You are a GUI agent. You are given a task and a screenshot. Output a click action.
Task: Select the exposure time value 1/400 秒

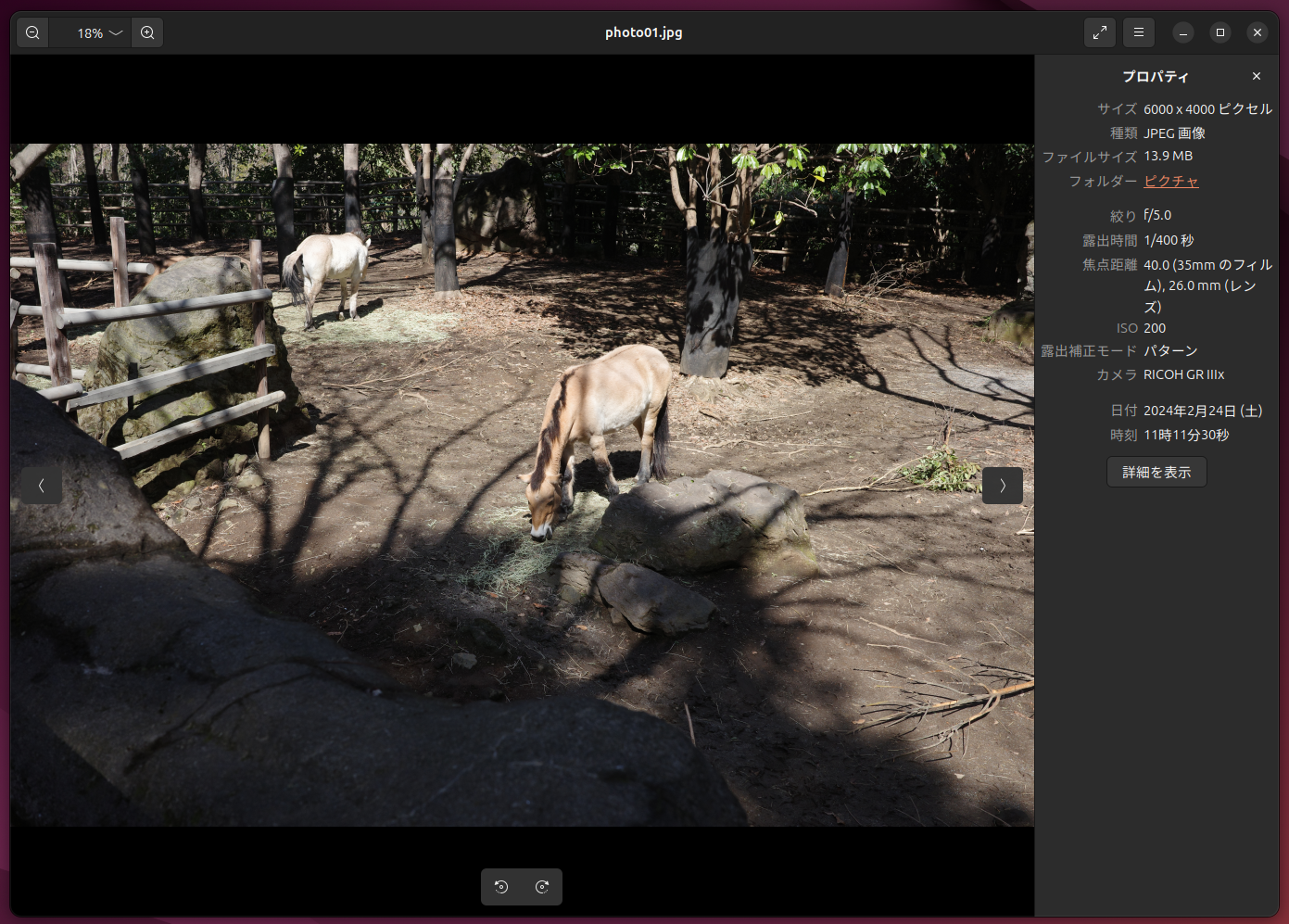pyautogui.click(x=1169, y=240)
